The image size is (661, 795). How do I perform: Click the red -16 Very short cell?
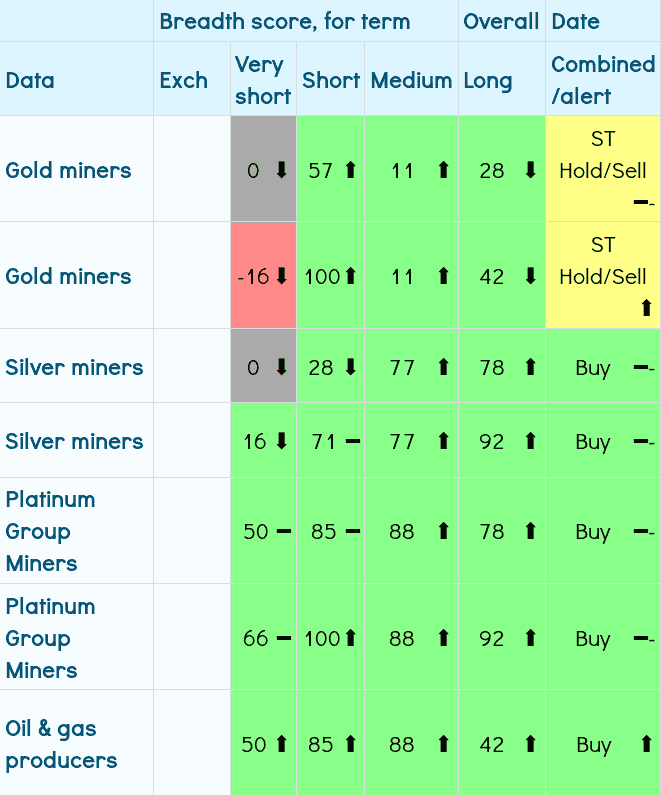coord(262,276)
